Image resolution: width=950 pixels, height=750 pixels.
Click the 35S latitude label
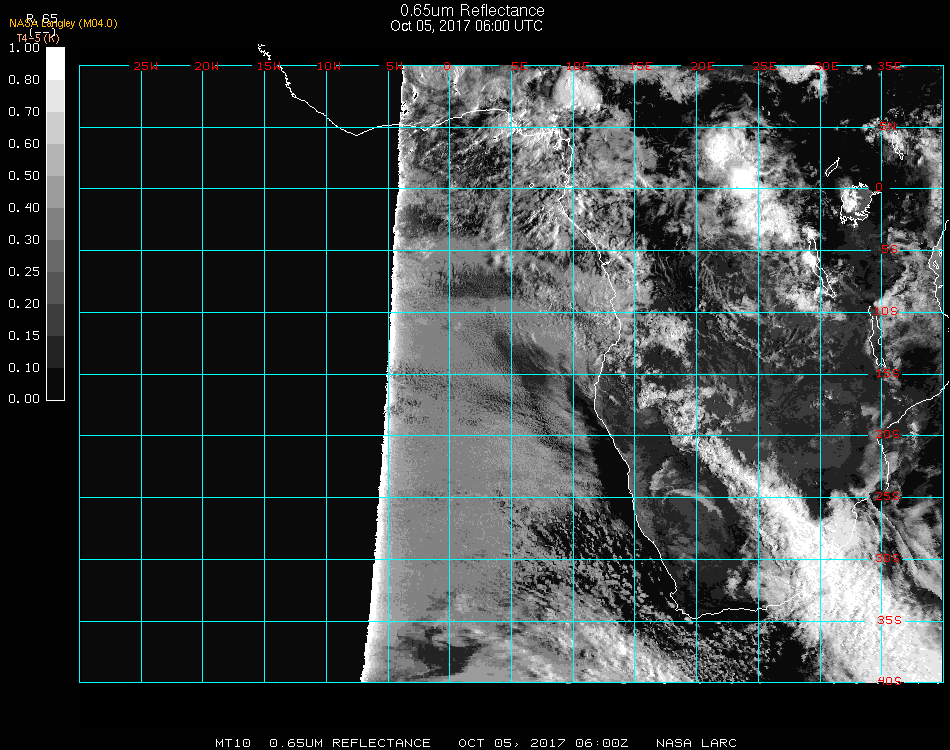[889, 620]
